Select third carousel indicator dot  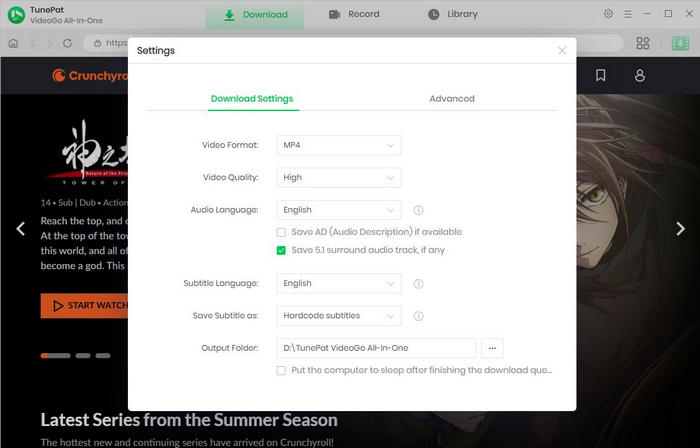[103, 356]
